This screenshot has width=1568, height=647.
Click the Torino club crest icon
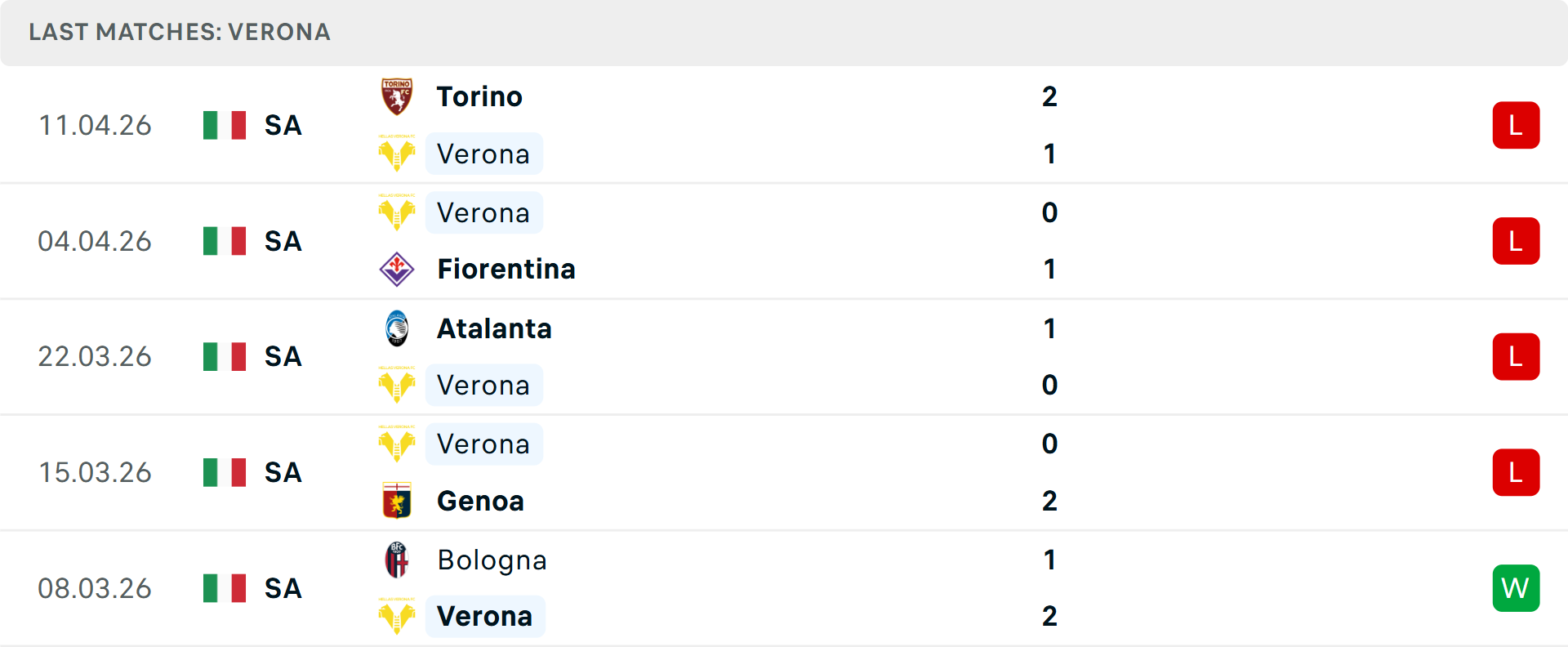(397, 96)
